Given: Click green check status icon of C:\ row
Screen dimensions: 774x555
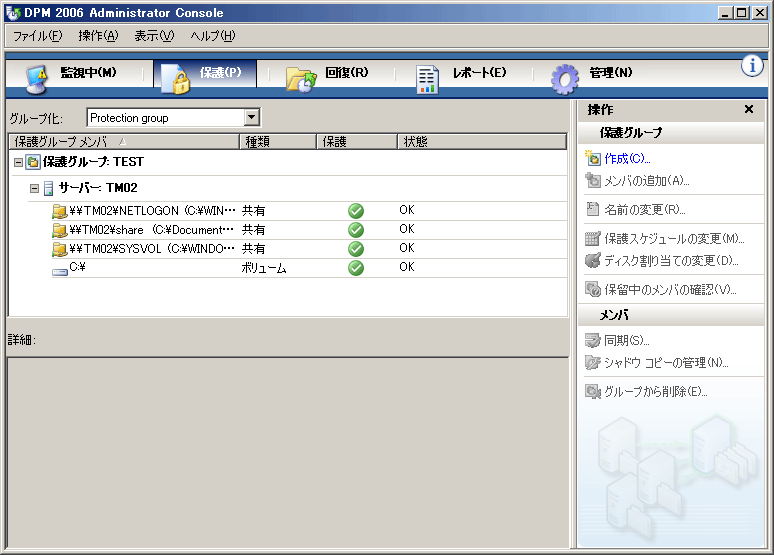Looking at the screenshot, I should 356,268.
